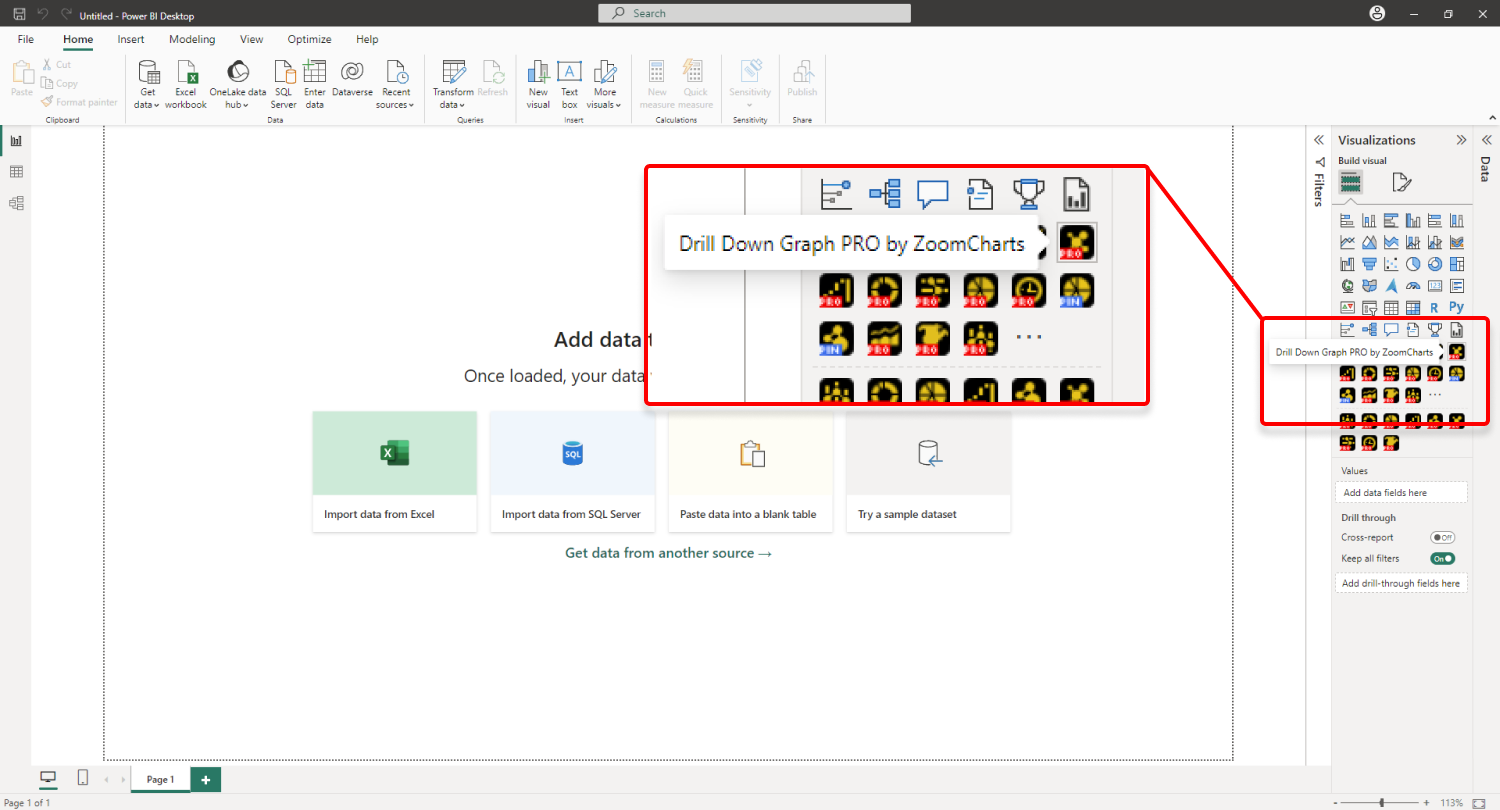Viewport: 1500px width, 810px height.
Task: Switch to Report view in left sidebar
Action: click(x=16, y=141)
